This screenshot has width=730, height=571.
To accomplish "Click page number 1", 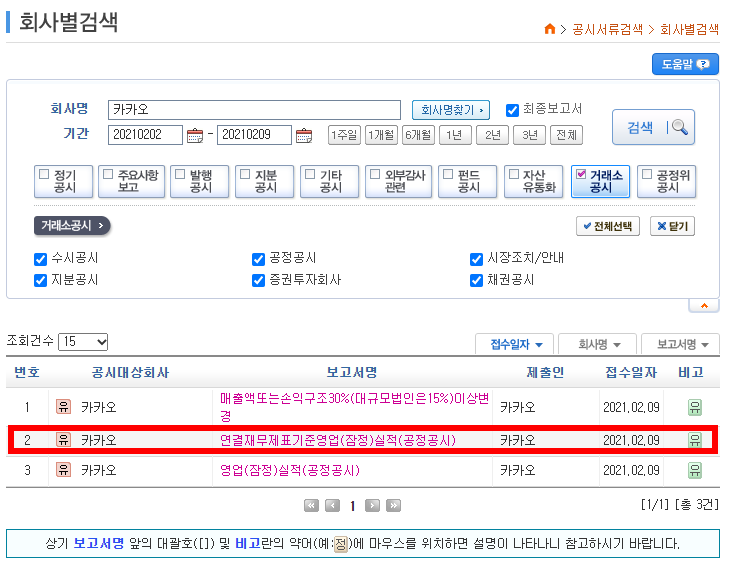I will coord(352,506).
